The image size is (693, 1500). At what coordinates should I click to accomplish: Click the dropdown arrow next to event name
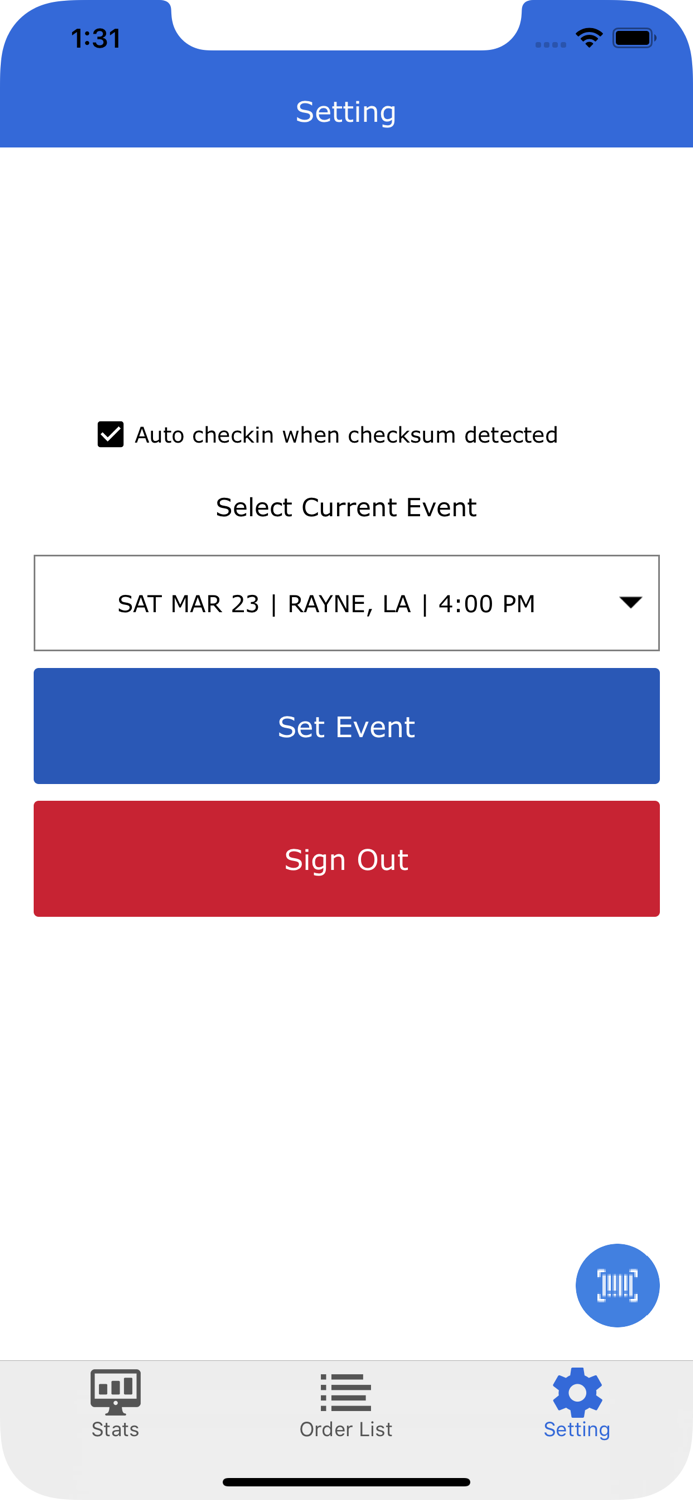tap(631, 603)
